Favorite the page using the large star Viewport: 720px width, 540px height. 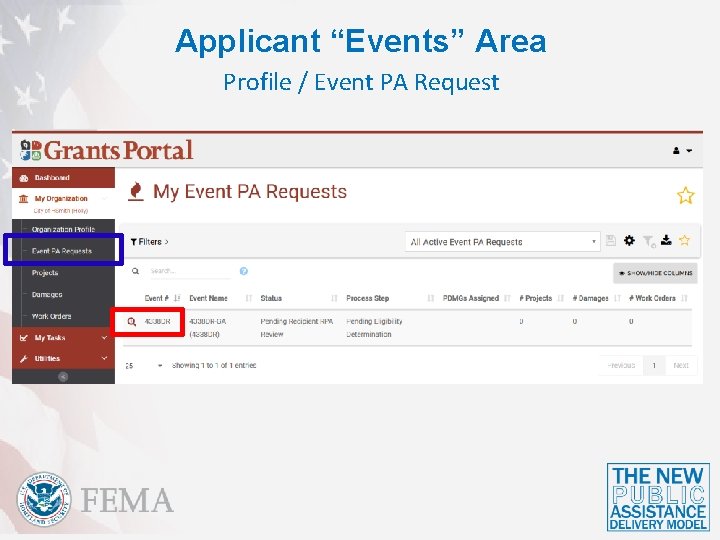[686, 196]
